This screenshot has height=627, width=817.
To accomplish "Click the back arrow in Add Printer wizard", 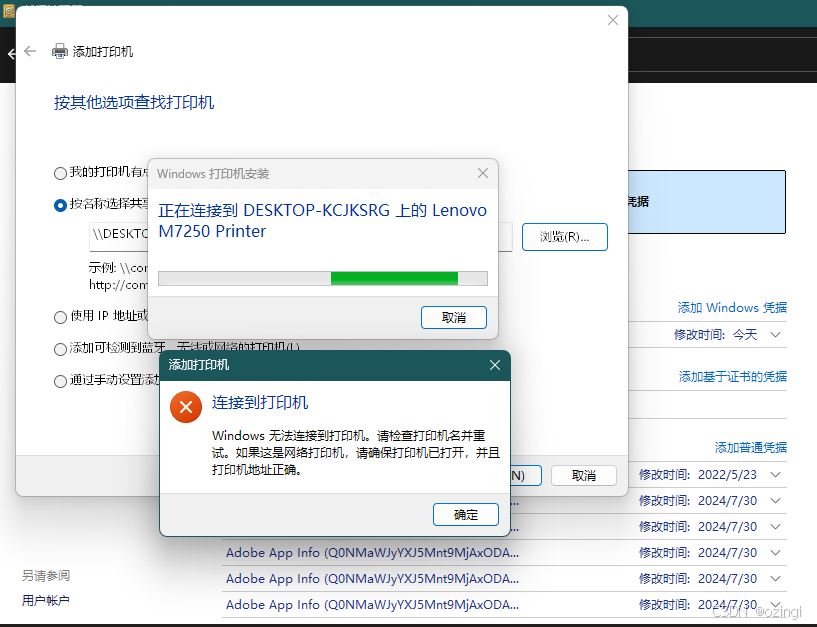I will click(x=30, y=51).
